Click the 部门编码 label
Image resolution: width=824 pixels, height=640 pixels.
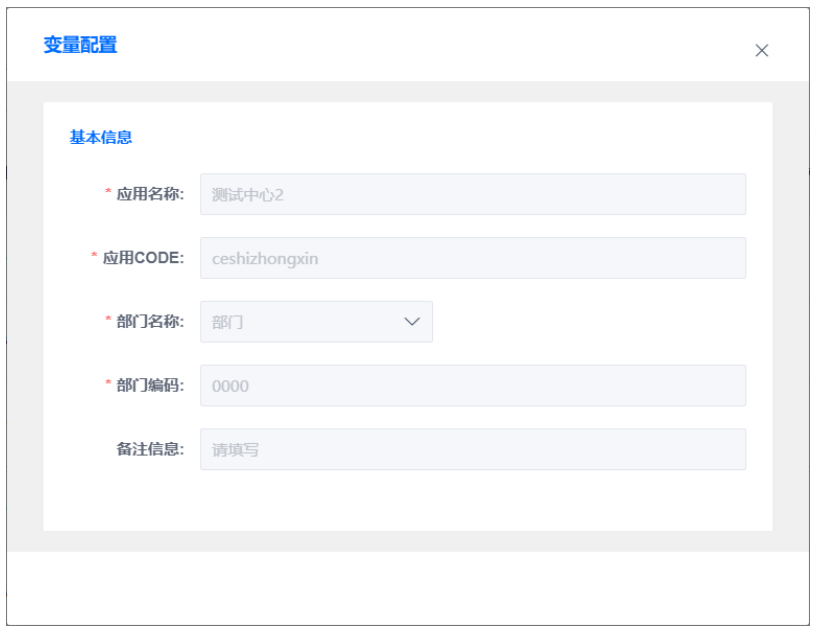150,386
